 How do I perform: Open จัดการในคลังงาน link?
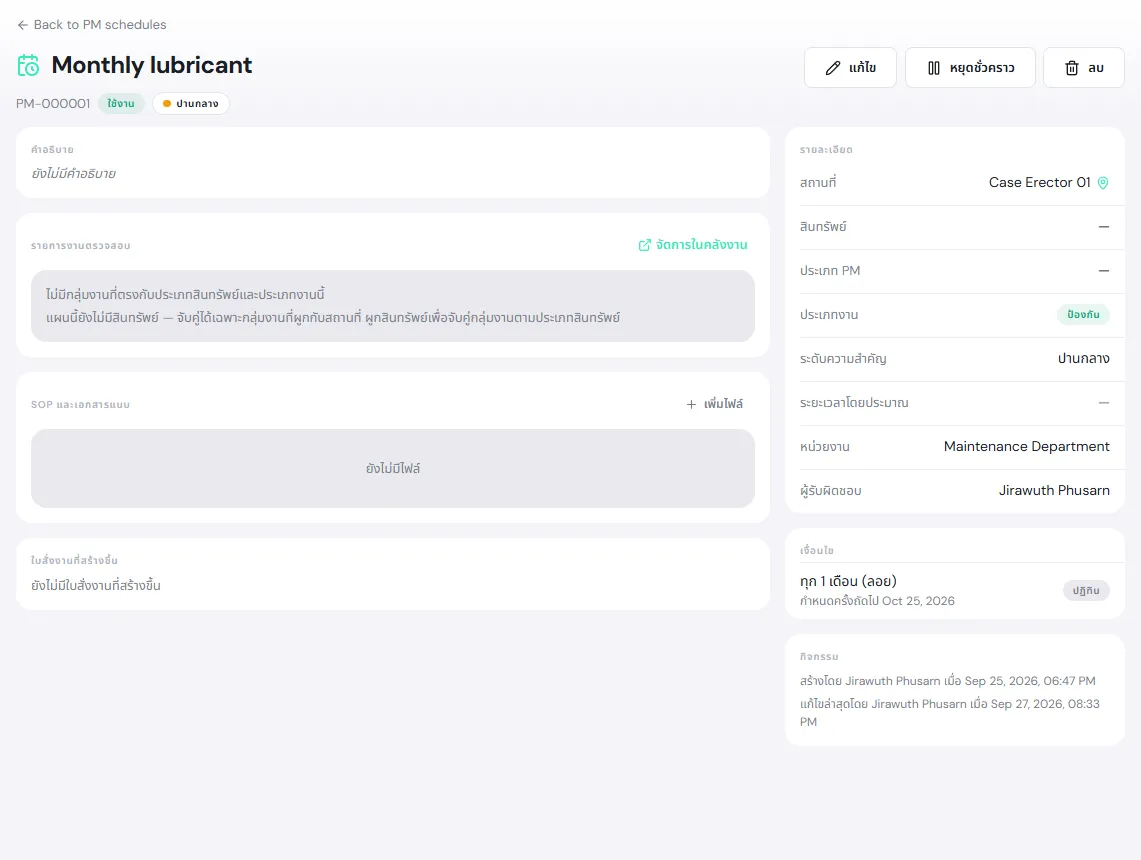[693, 245]
